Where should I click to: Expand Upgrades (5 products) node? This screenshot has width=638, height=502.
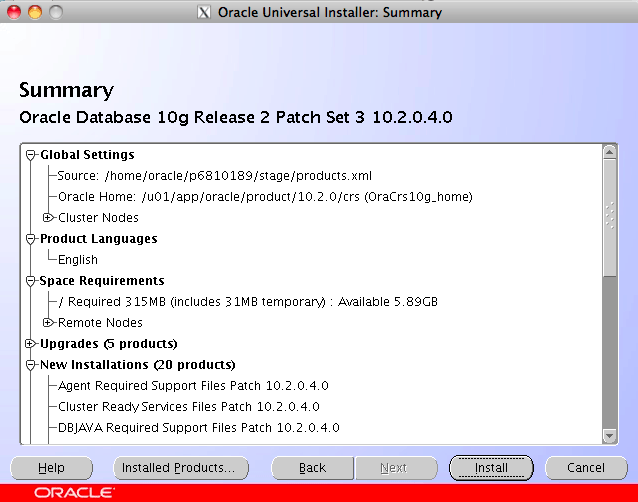click(31, 344)
